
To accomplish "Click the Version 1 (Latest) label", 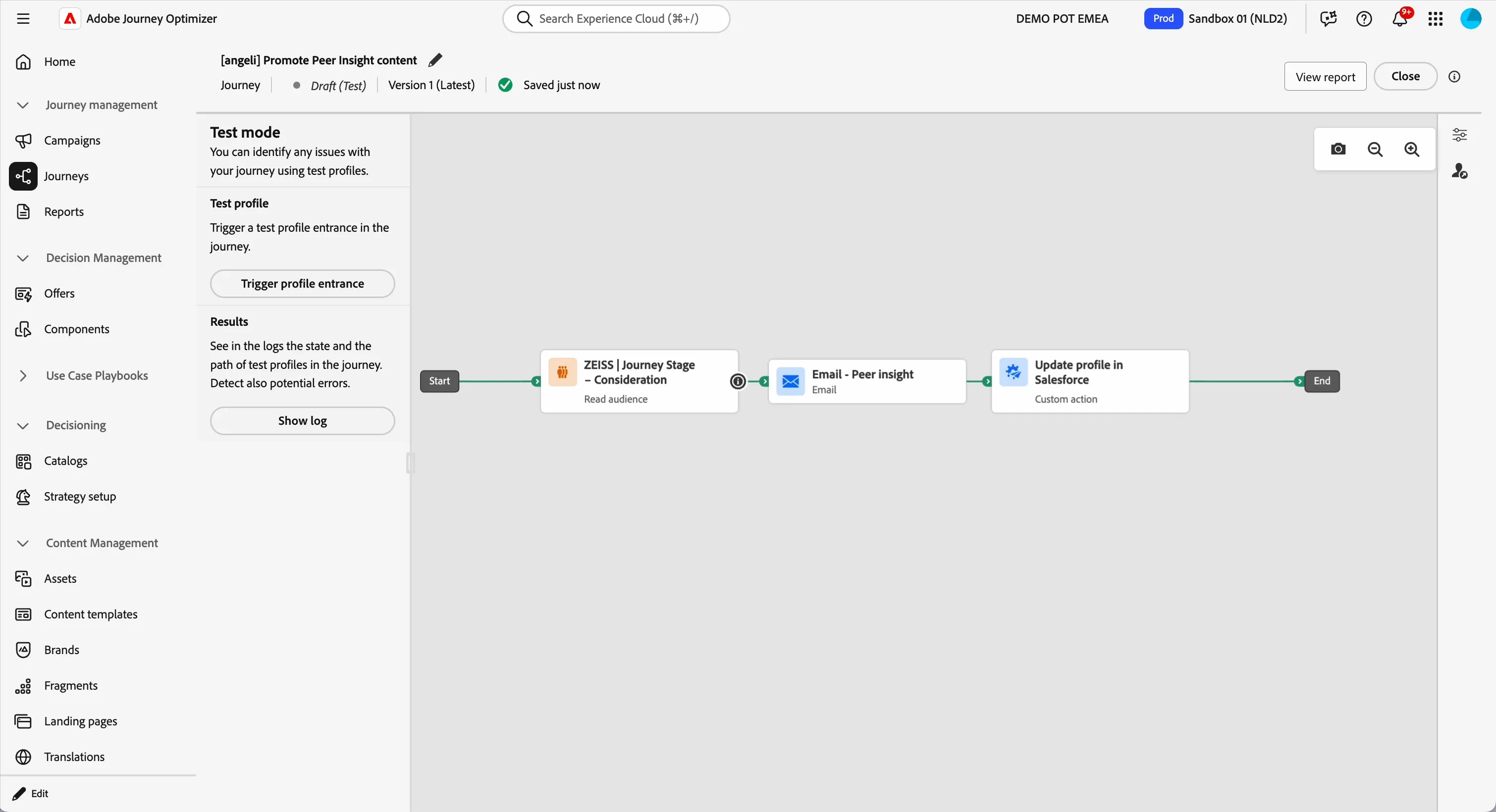I will point(431,85).
